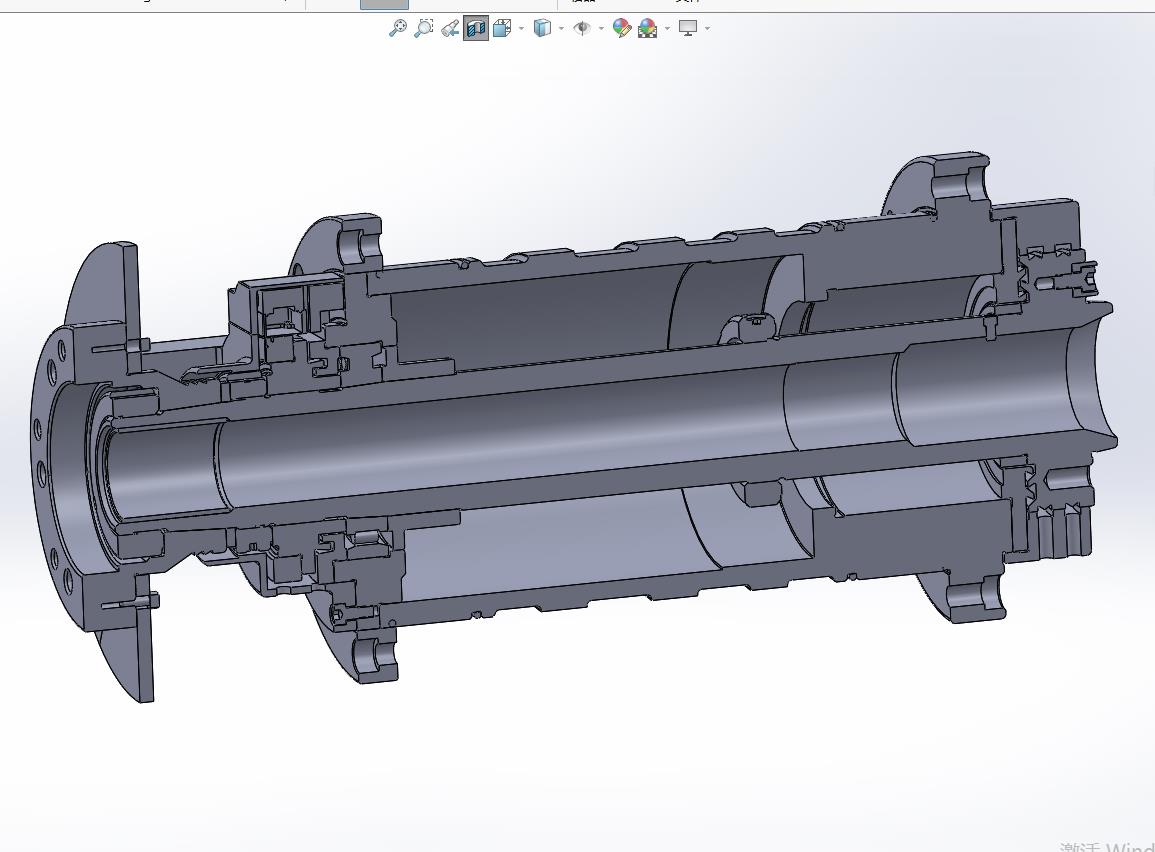Open the View Orientation cube icon

click(x=502, y=29)
